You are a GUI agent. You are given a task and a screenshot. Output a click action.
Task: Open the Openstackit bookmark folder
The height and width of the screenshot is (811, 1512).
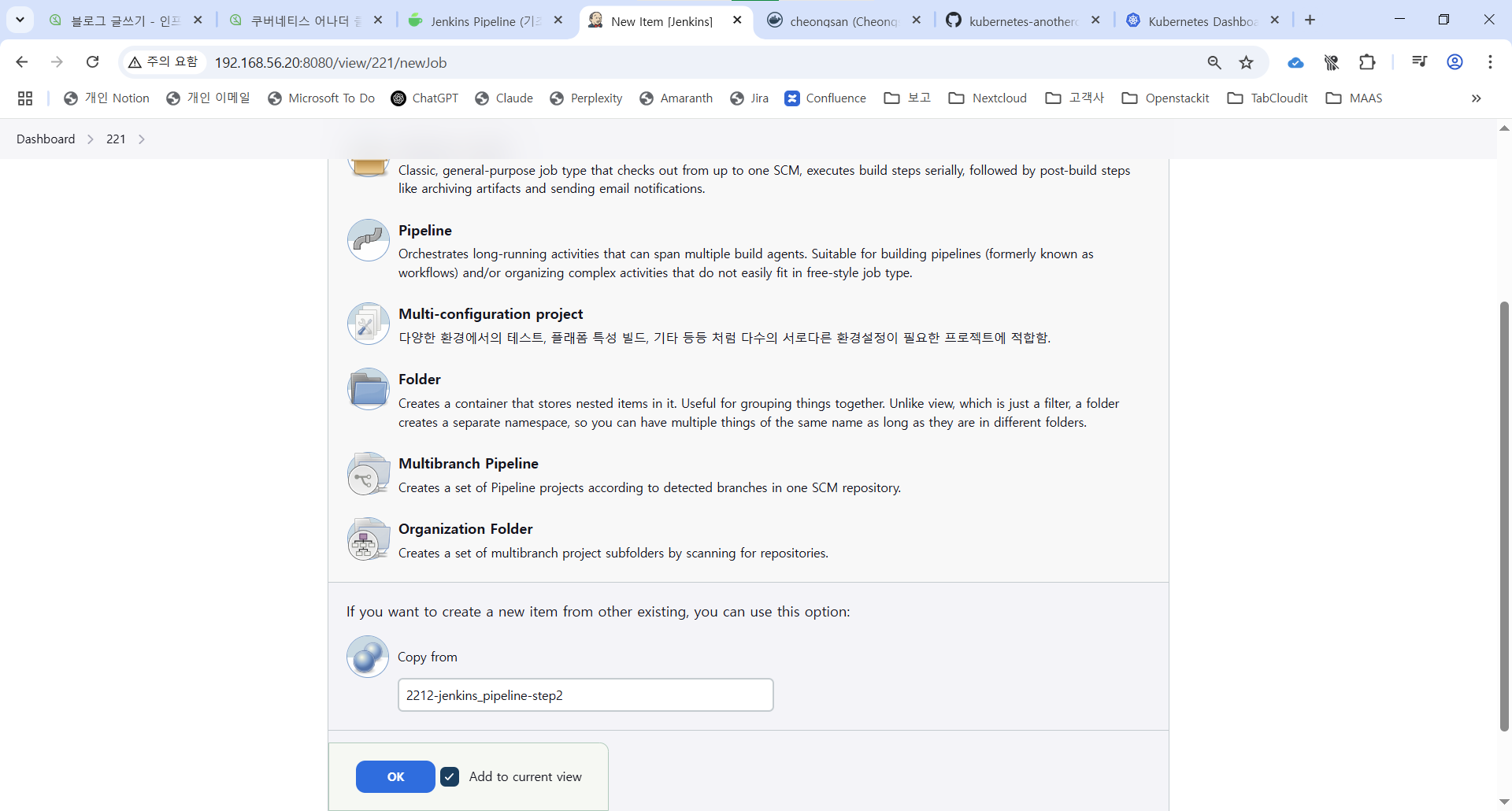click(x=1165, y=98)
